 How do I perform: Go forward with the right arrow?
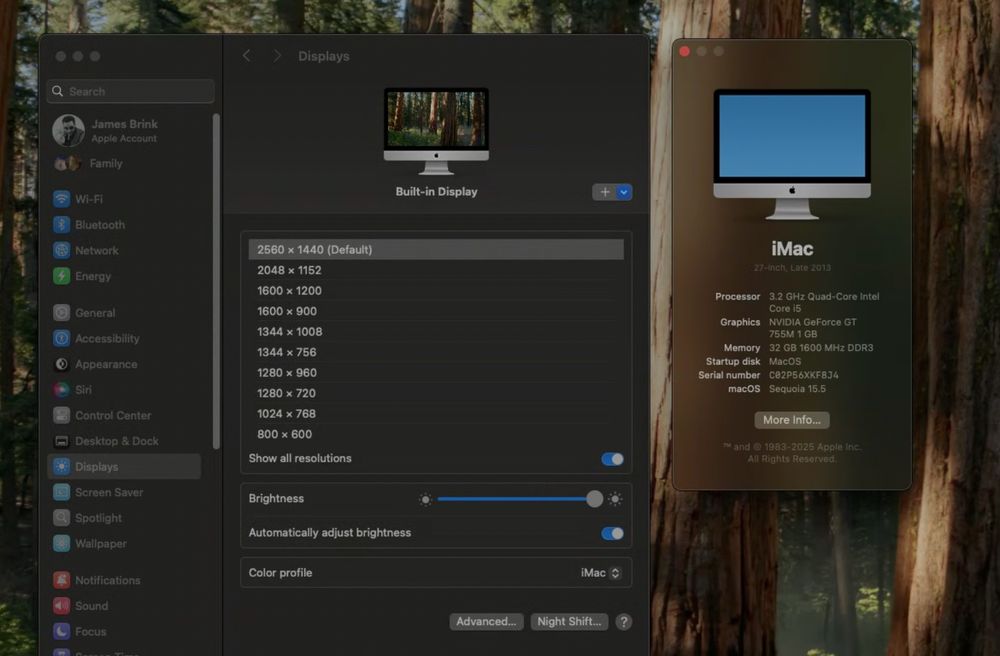[x=277, y=56]
